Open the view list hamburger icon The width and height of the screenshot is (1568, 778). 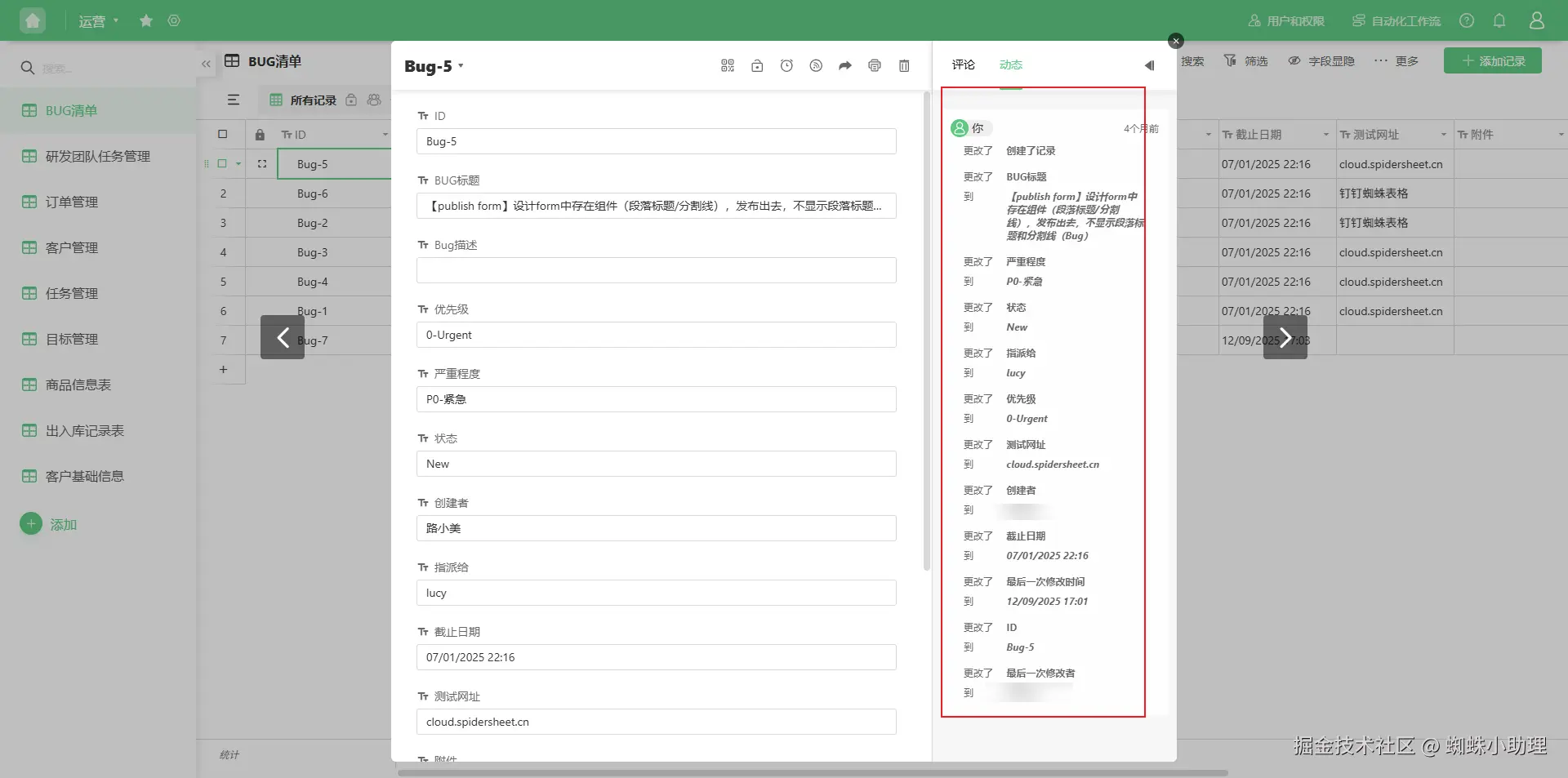click(x=234, y=100)
